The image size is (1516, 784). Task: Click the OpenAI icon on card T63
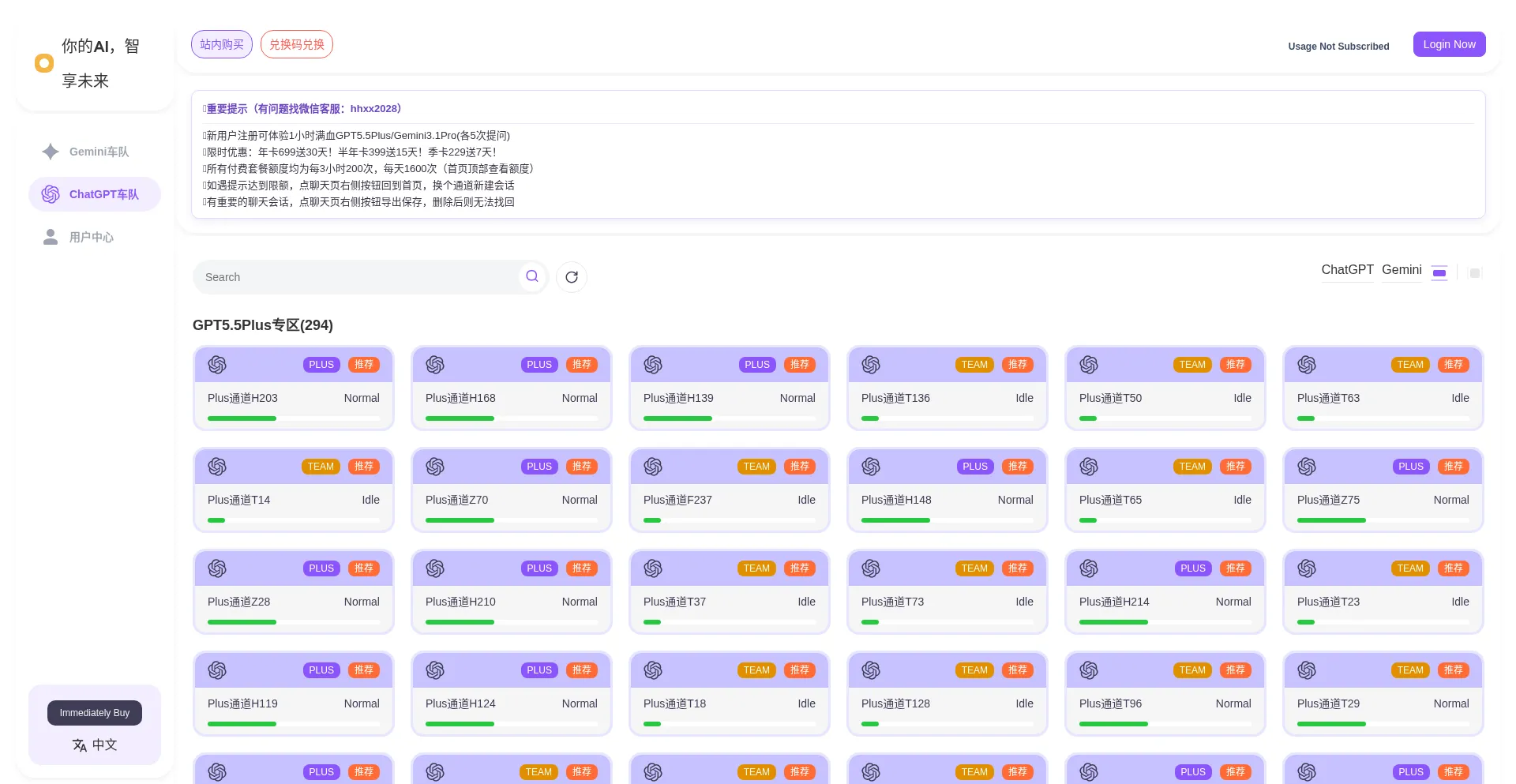pos(1307,365)
